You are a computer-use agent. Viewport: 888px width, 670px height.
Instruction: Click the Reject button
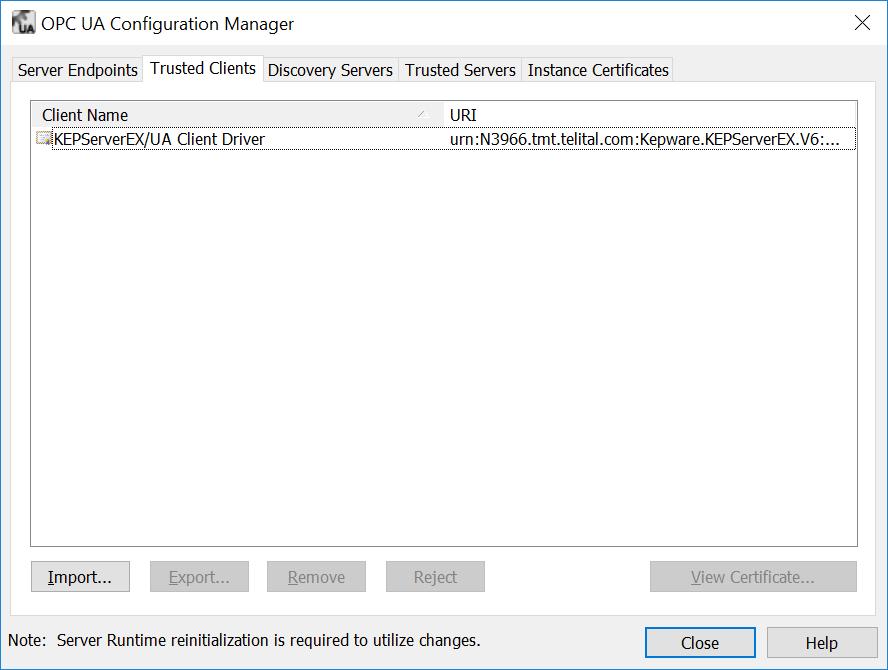[435, 577]
